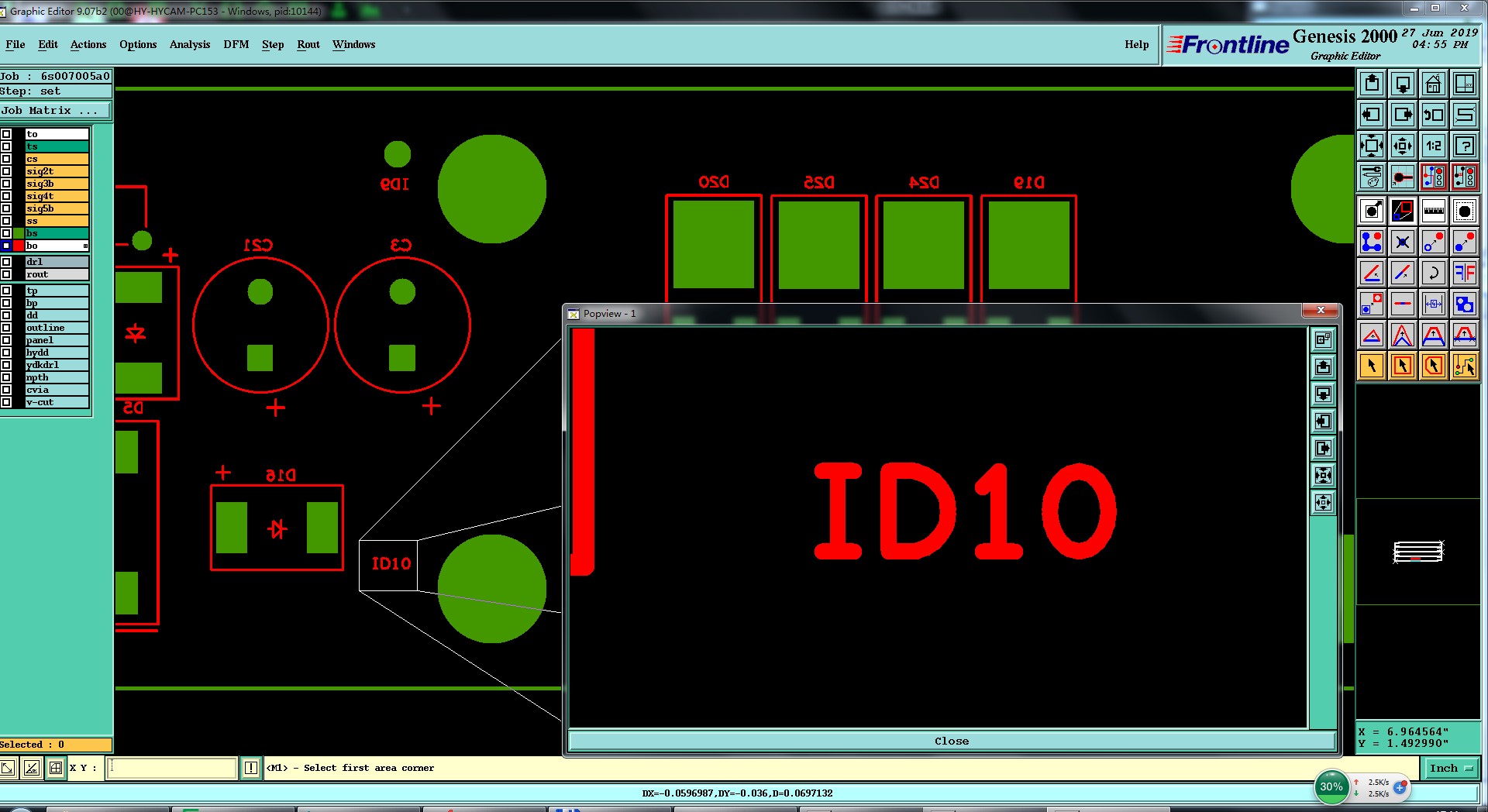Screen dimensions: 1488x812
Task: Click the Popview pan-right icon
Action: point(1323,448)
